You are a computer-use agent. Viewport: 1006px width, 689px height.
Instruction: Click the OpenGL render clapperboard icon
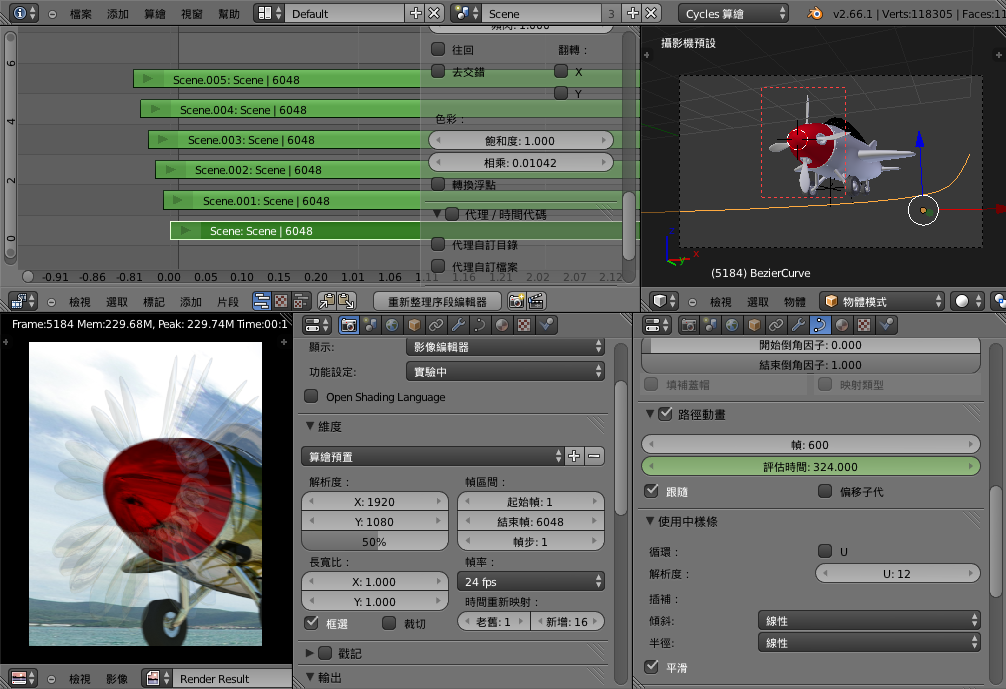[537, 301]
